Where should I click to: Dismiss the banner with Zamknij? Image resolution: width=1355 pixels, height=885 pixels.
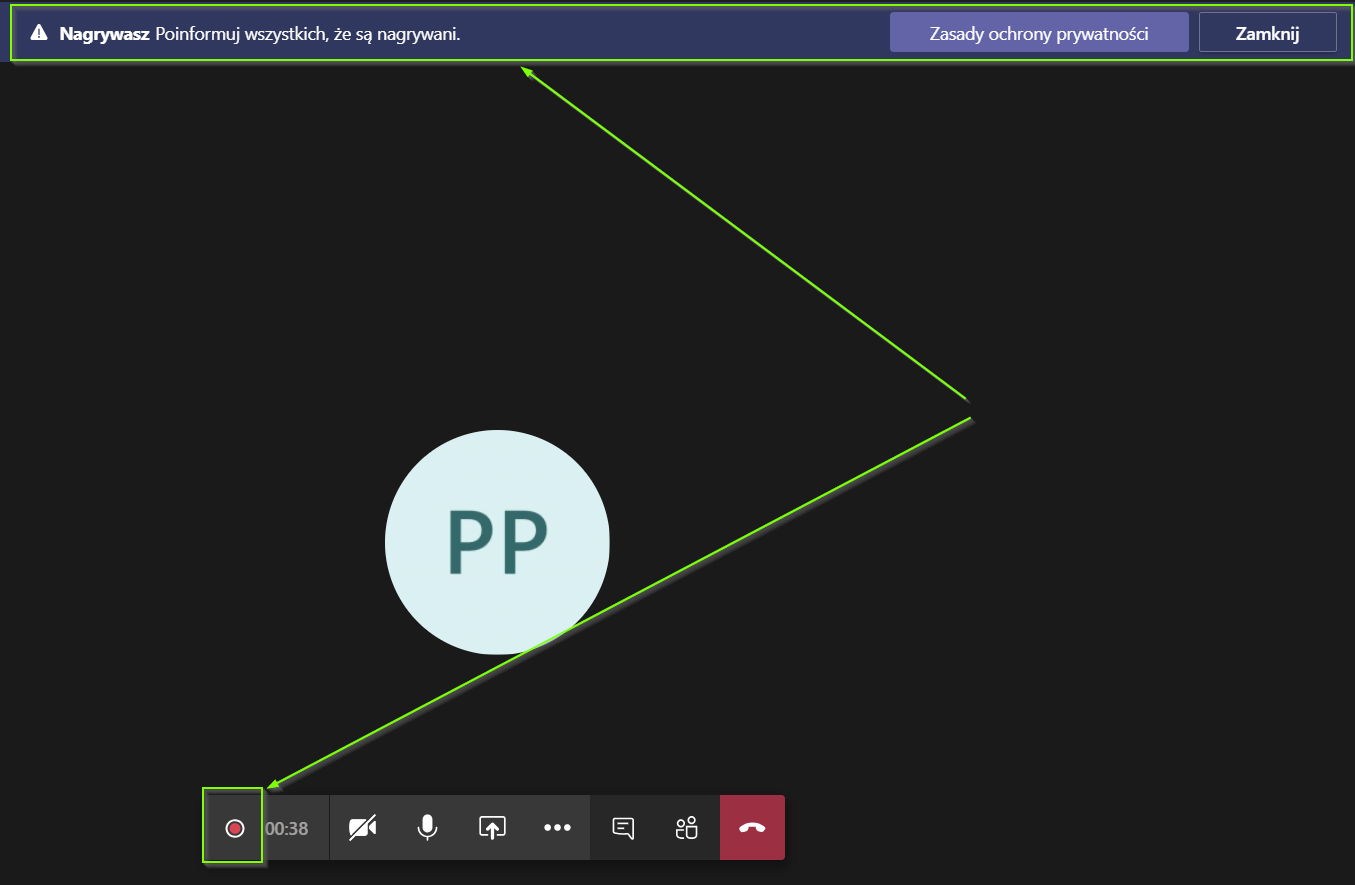click(x=1267, y=33)
